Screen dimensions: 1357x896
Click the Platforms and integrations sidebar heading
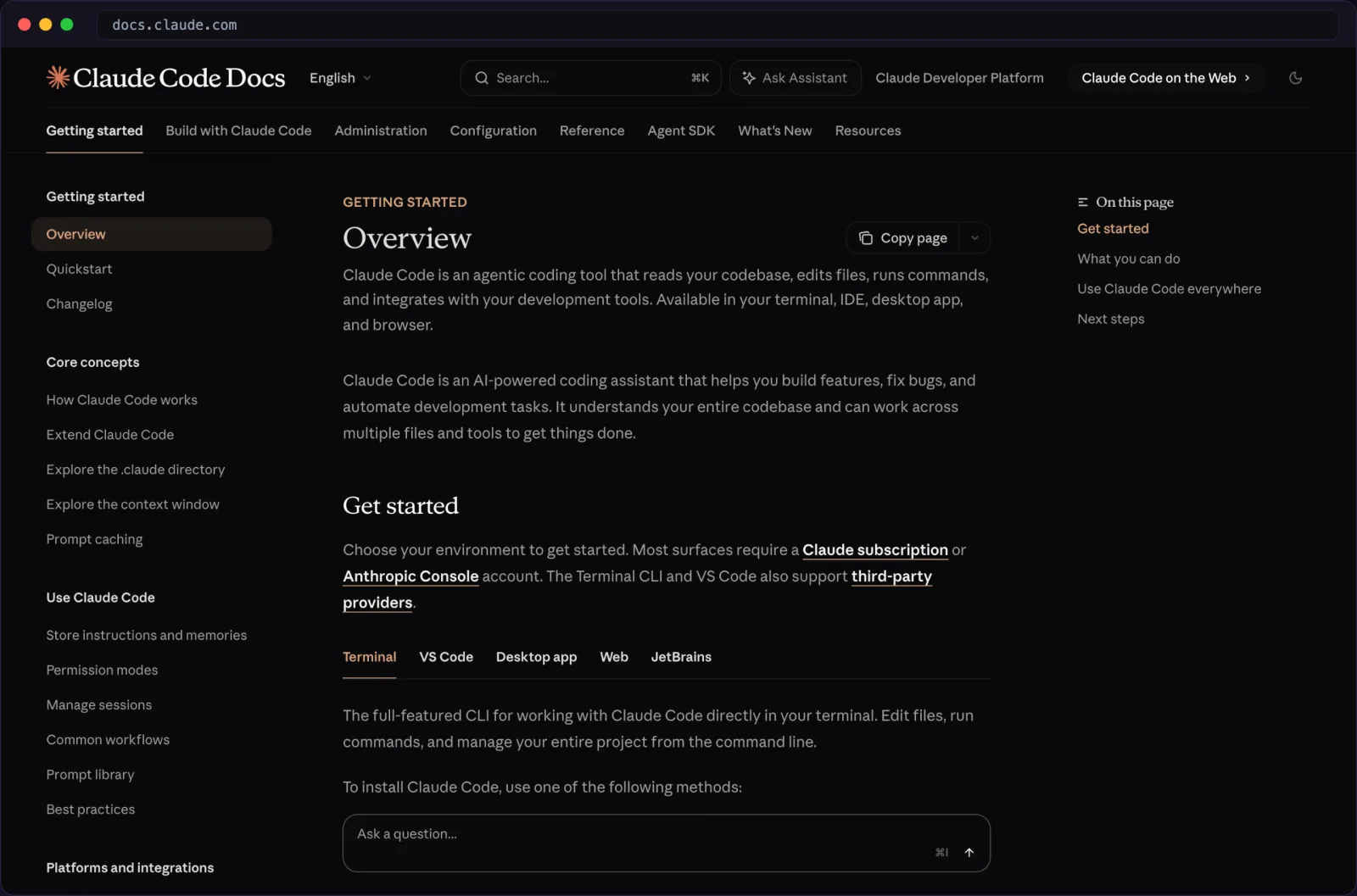130,867
